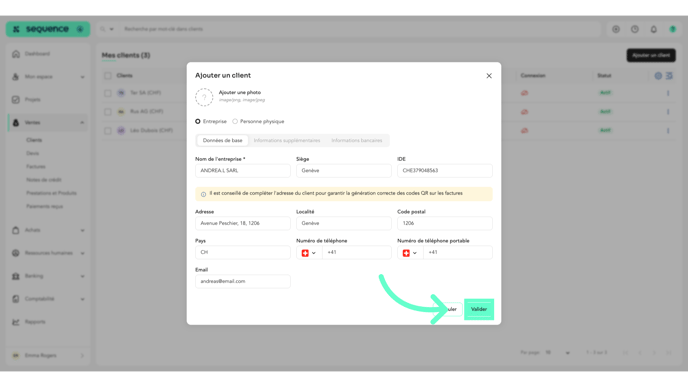Open the clock timer icon in top bar
The image size is (688, 387).
[x=635, y=29]
